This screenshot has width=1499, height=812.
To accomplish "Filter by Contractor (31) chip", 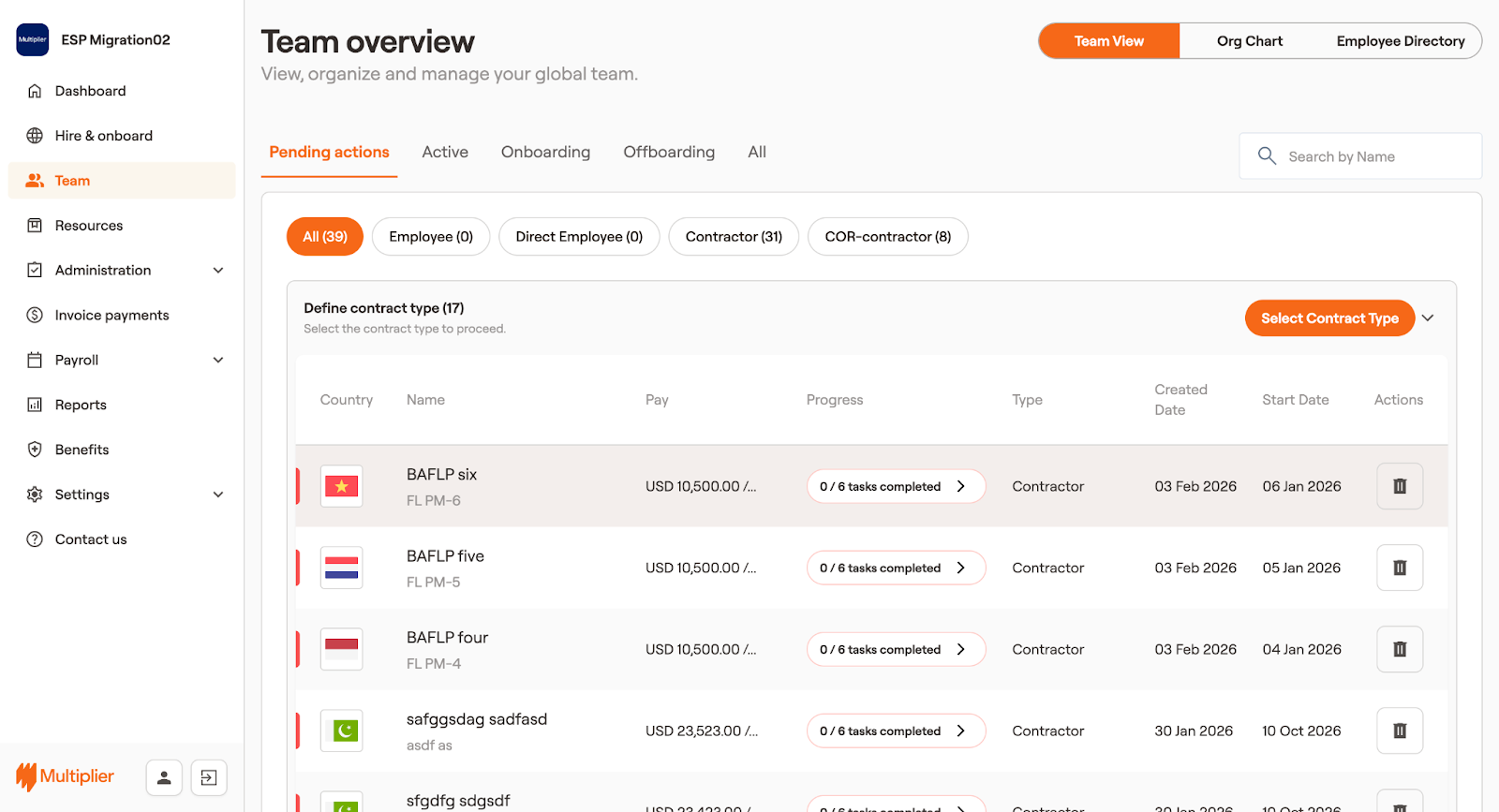I will (733, 237).
